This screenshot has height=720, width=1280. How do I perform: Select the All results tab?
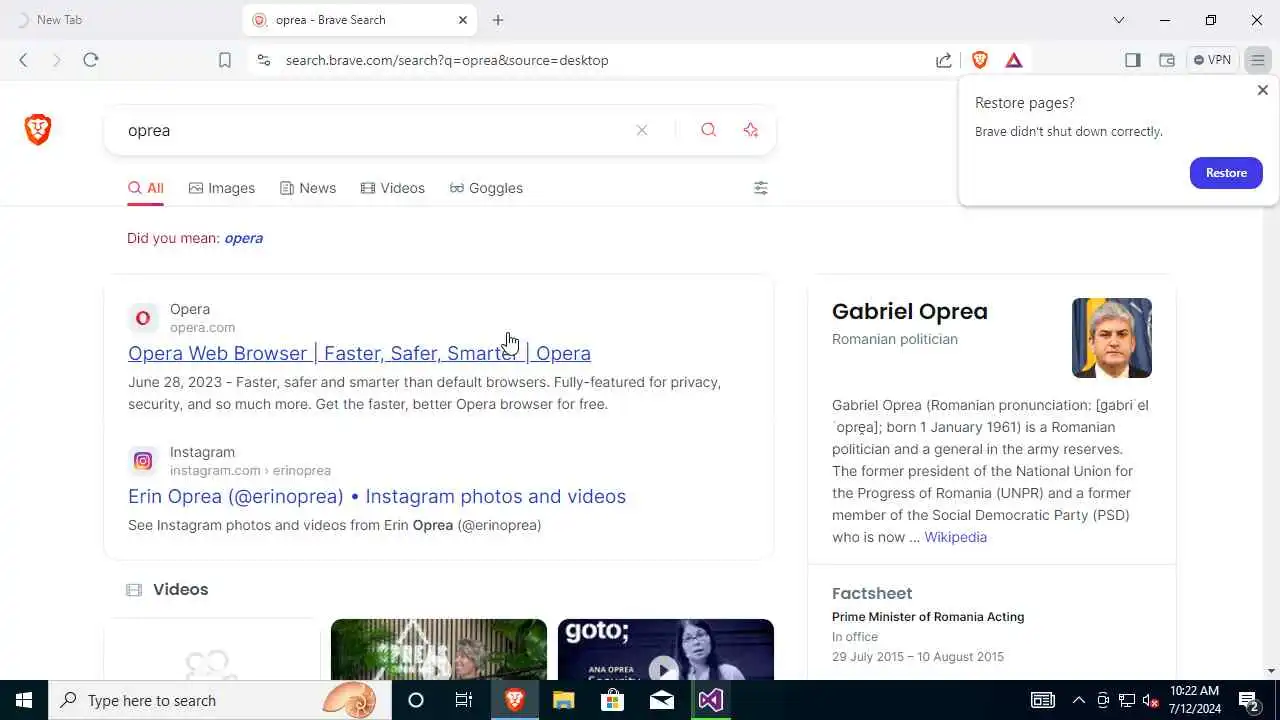pyautogui.click(x=145, y=188)
